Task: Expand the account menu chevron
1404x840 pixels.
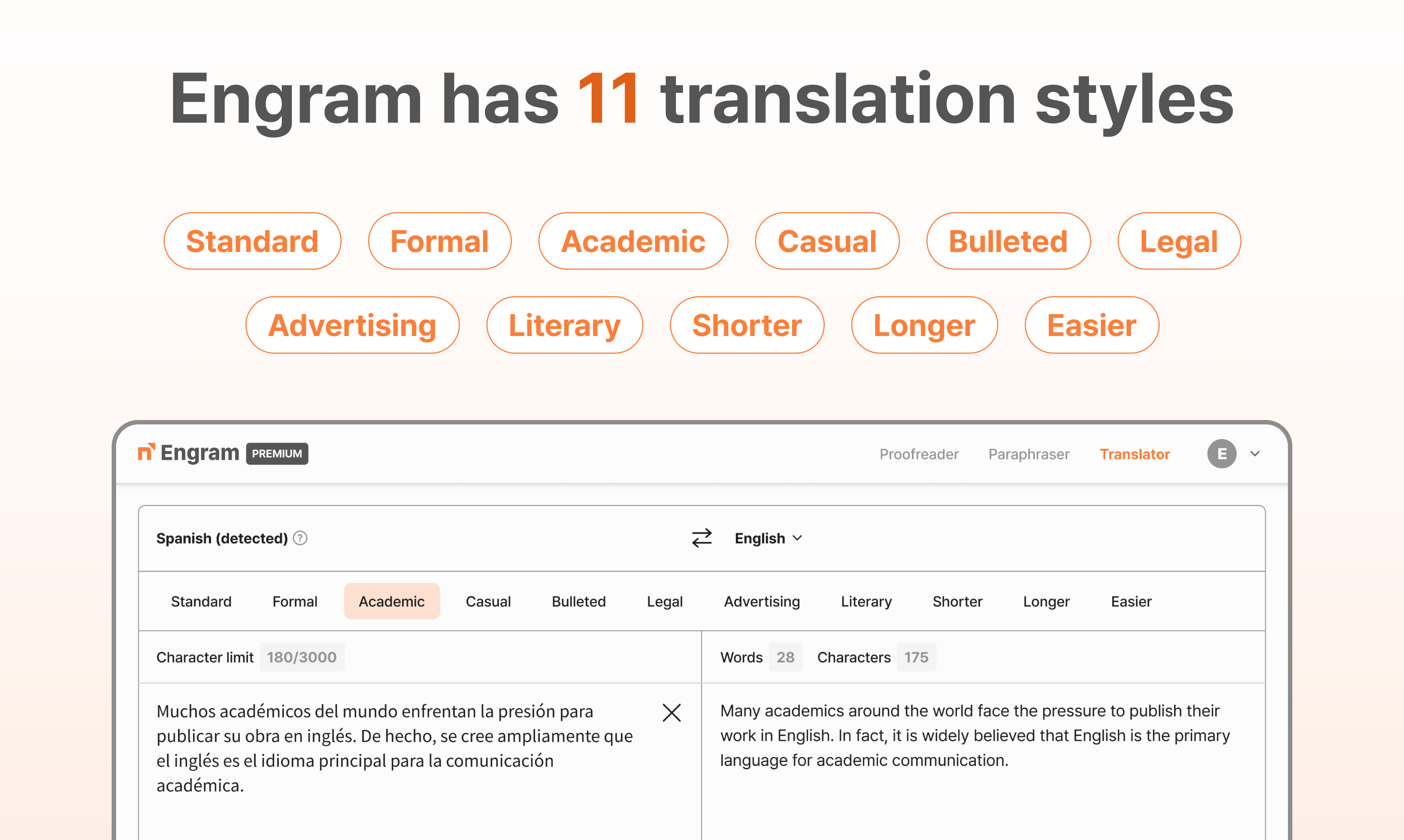Action: [x=1254, y=454]
